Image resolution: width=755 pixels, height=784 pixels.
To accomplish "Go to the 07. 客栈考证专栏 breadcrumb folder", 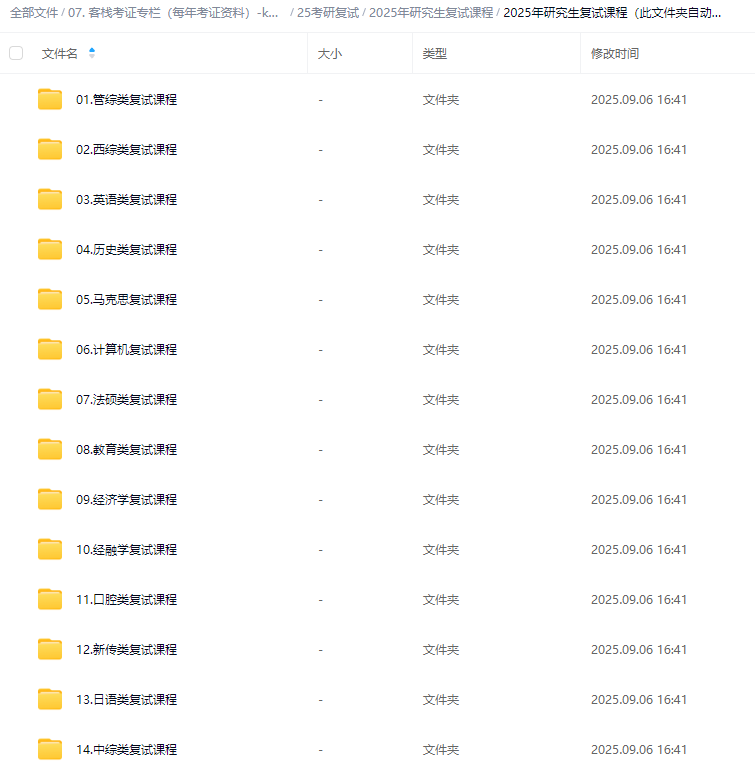I will tap(173, 12).
